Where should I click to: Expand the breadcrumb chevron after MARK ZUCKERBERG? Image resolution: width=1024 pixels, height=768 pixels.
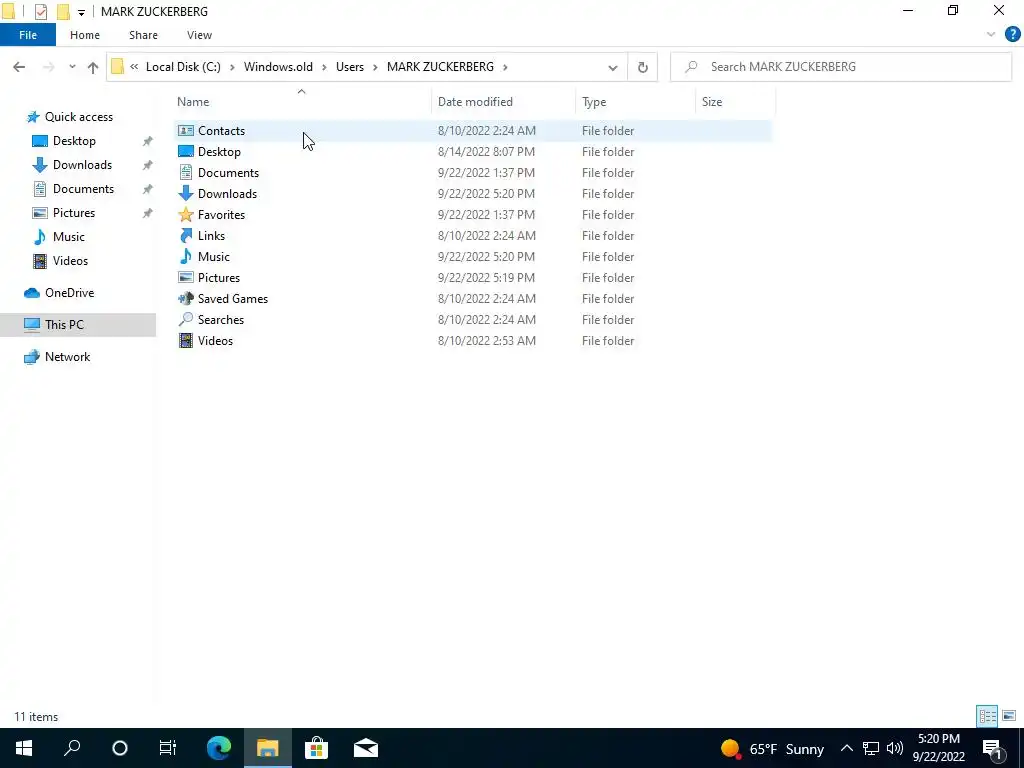point(505,67)
